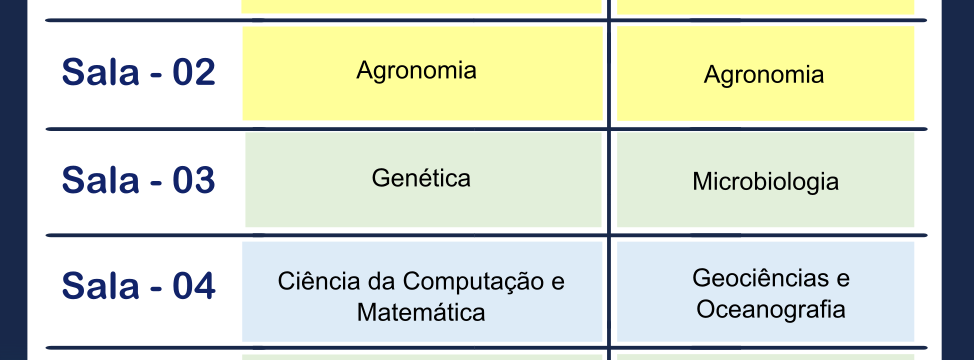Pick partial green cell below Computação cell
Viewport: 974px width, 360px height.
pyautogui.click(x=422, y=357)
